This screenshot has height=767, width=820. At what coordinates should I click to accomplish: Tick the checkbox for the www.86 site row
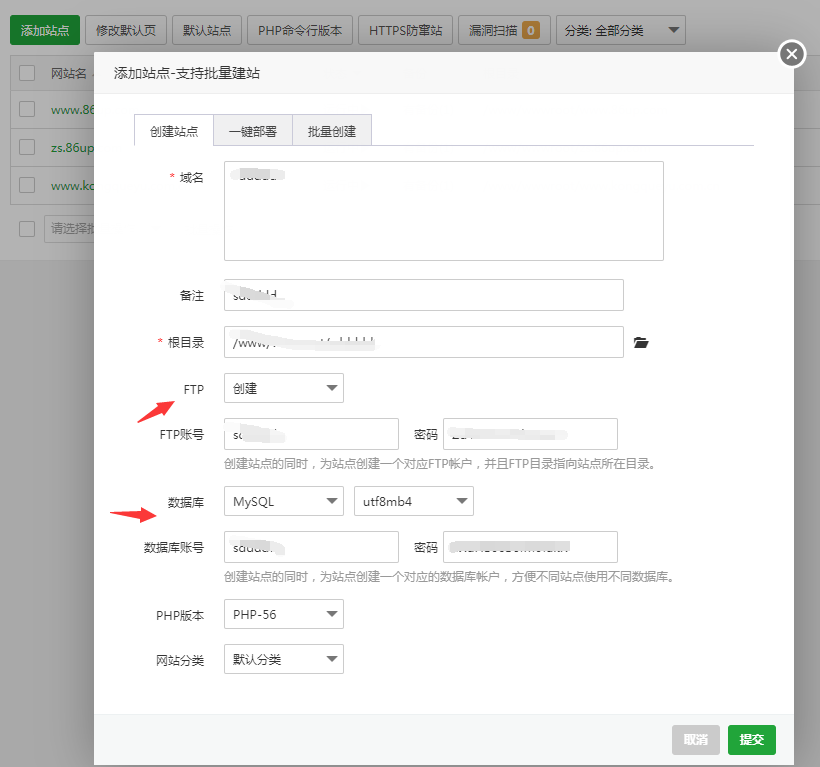coord(27,109)
